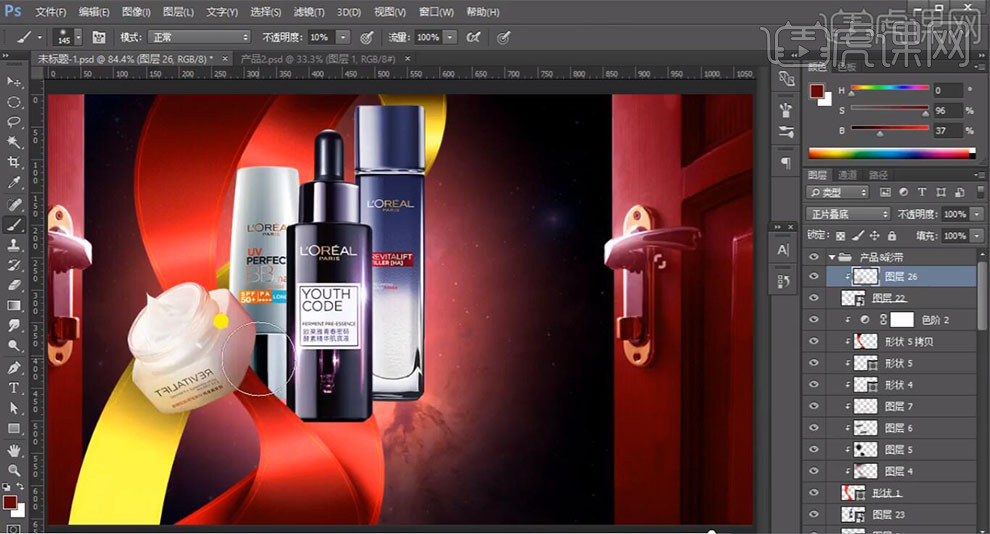The image size is (990, 534).
Task: Collapse the 产品&彩带 layer group
Action: tap(832, 257)
